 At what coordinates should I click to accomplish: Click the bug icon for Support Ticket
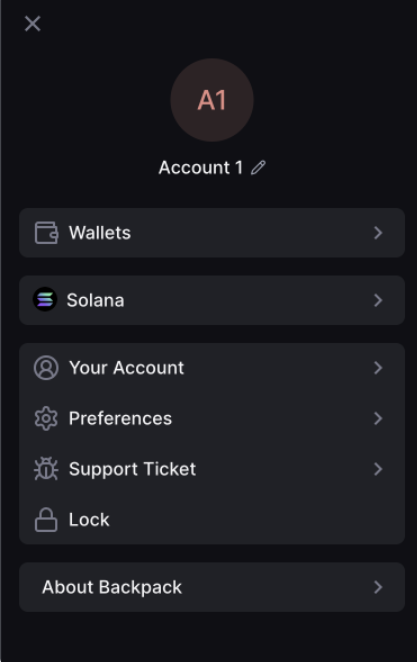pyautogui.click(x=46, y=469)
